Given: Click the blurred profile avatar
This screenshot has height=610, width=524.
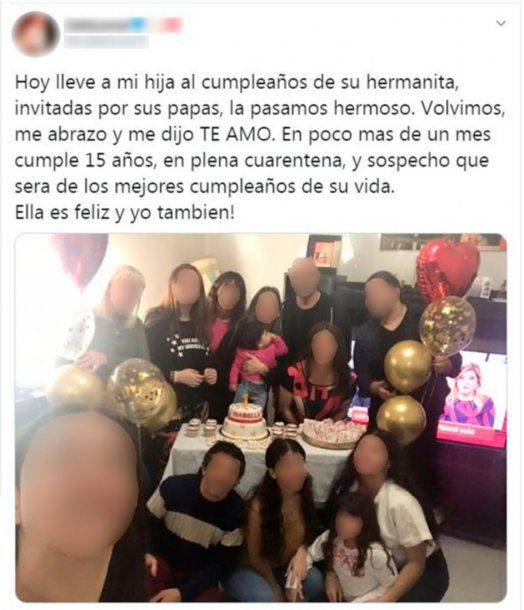Looking at the screenshot, I should click(36, 34).
